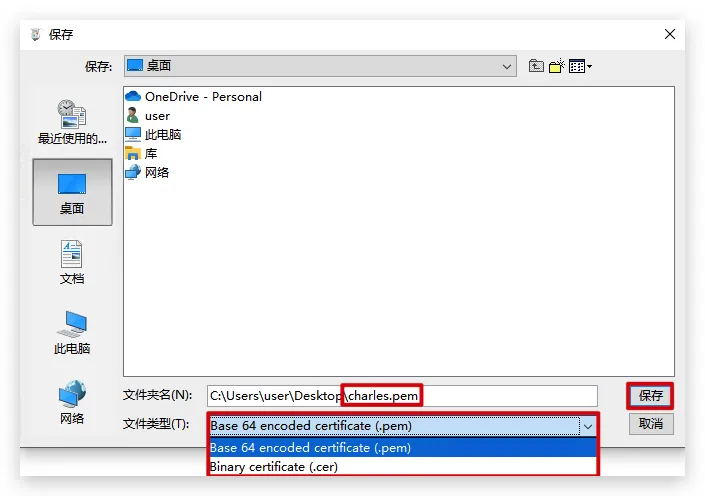Click the up one level folder icon

pos(537,66)
